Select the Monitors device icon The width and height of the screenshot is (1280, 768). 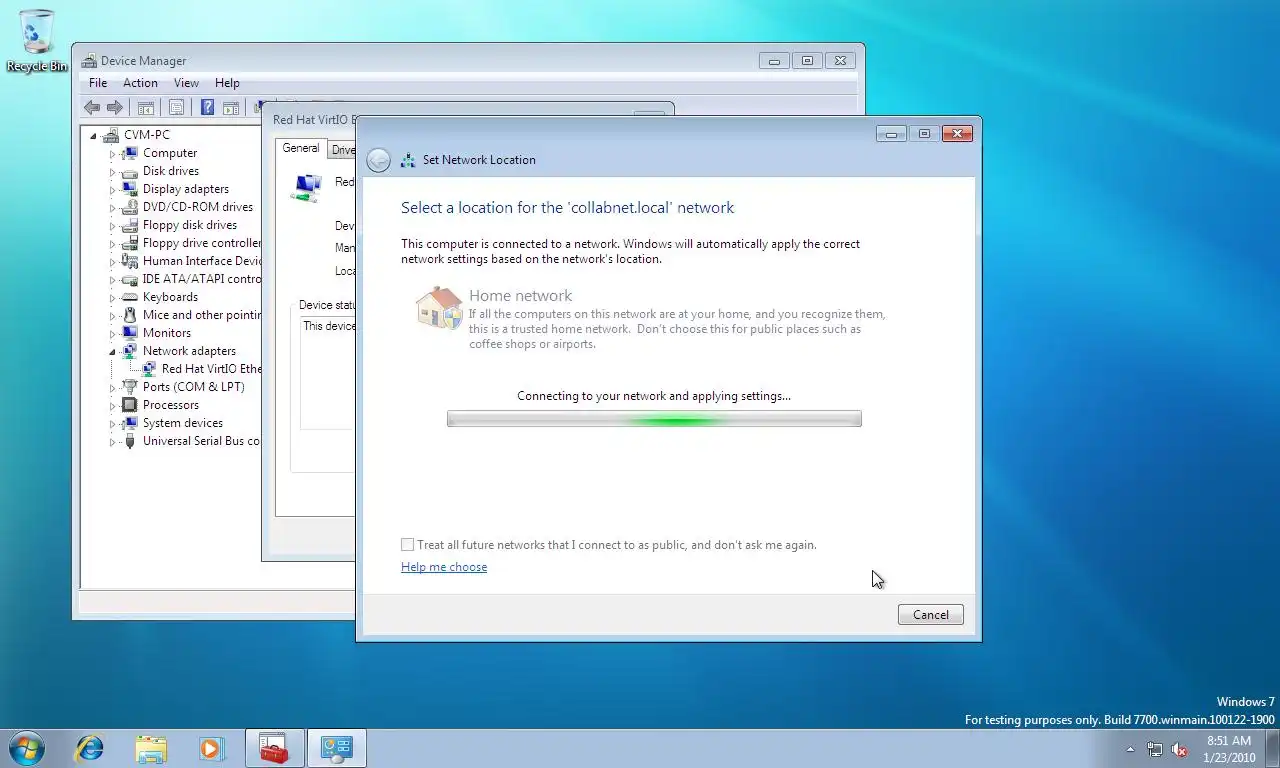click(129, 333)
